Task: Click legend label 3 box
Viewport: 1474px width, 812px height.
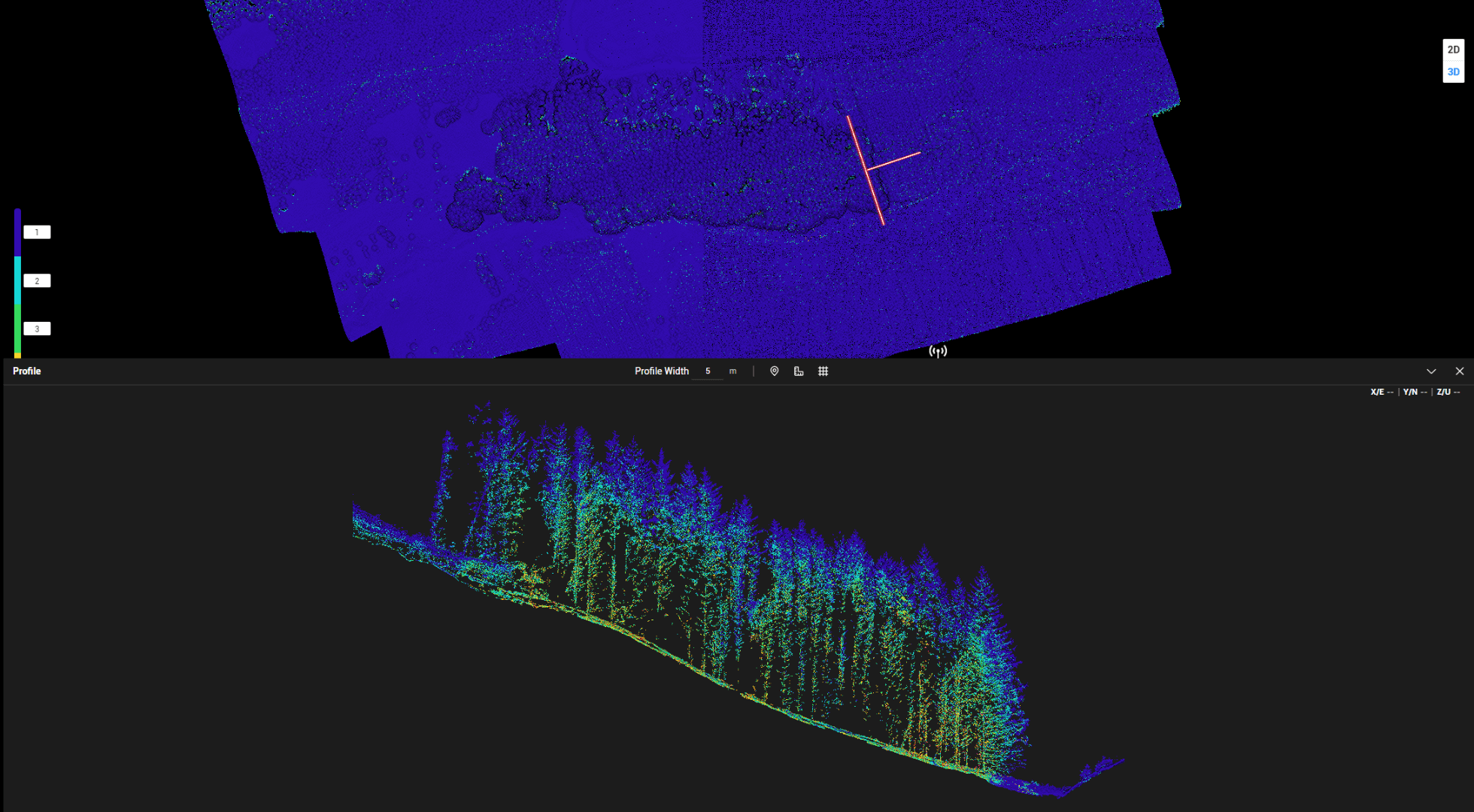Action: point(37,329)
